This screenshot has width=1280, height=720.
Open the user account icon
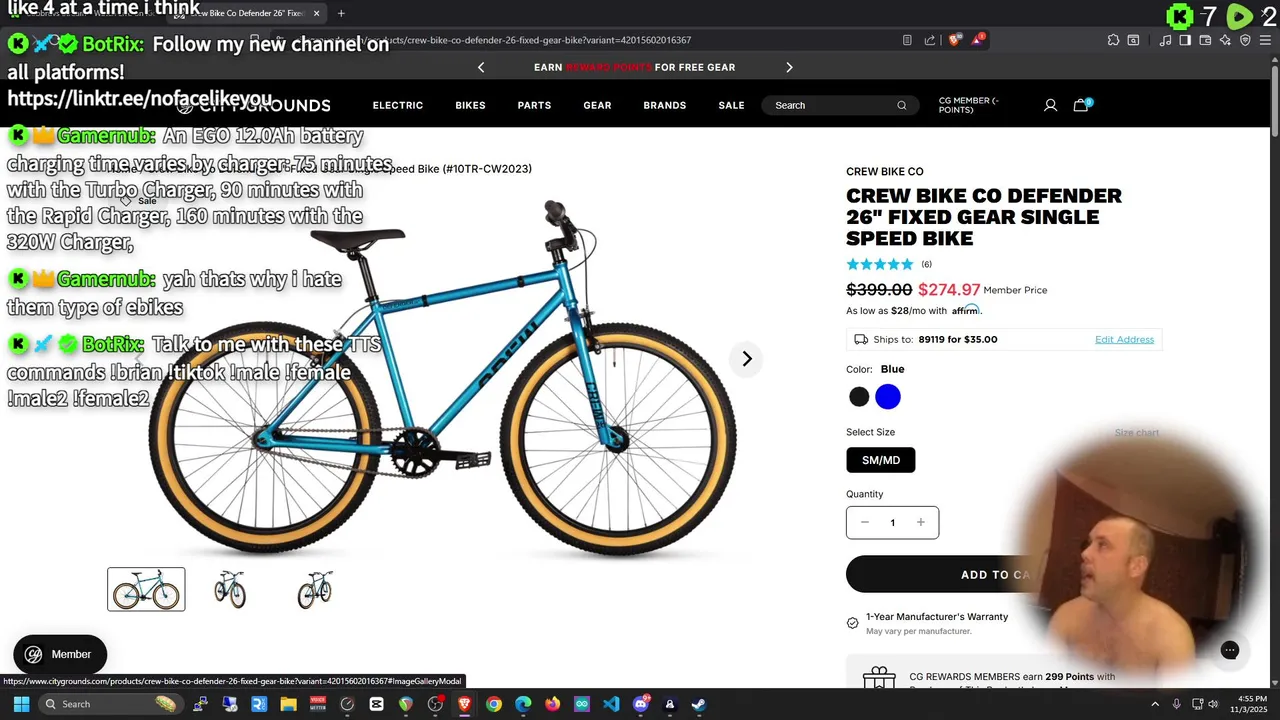pos(1050,105)
